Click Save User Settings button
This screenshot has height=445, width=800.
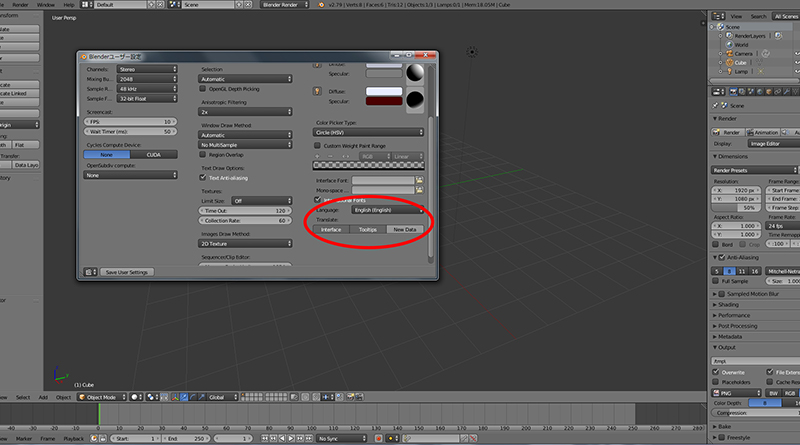coord(126,272)
